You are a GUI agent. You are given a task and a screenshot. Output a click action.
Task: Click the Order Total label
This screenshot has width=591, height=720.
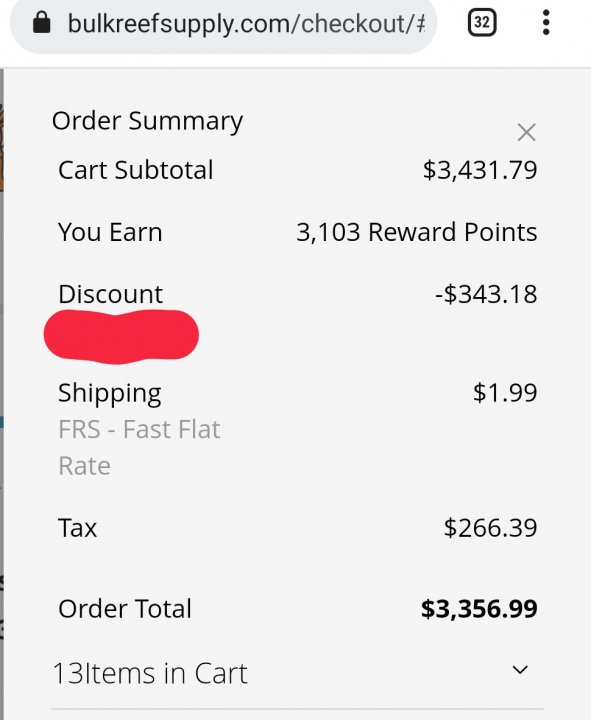pos(125,609)
